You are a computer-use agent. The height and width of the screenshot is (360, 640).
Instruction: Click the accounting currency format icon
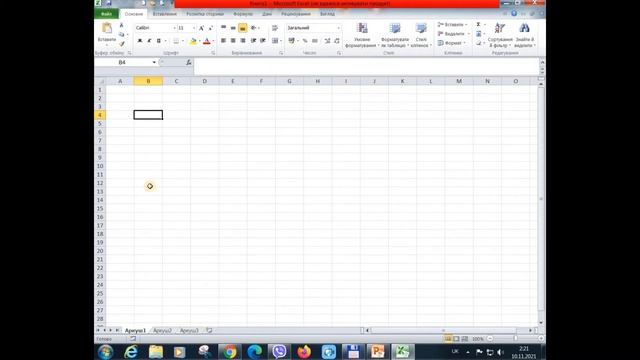coord(291,41)
